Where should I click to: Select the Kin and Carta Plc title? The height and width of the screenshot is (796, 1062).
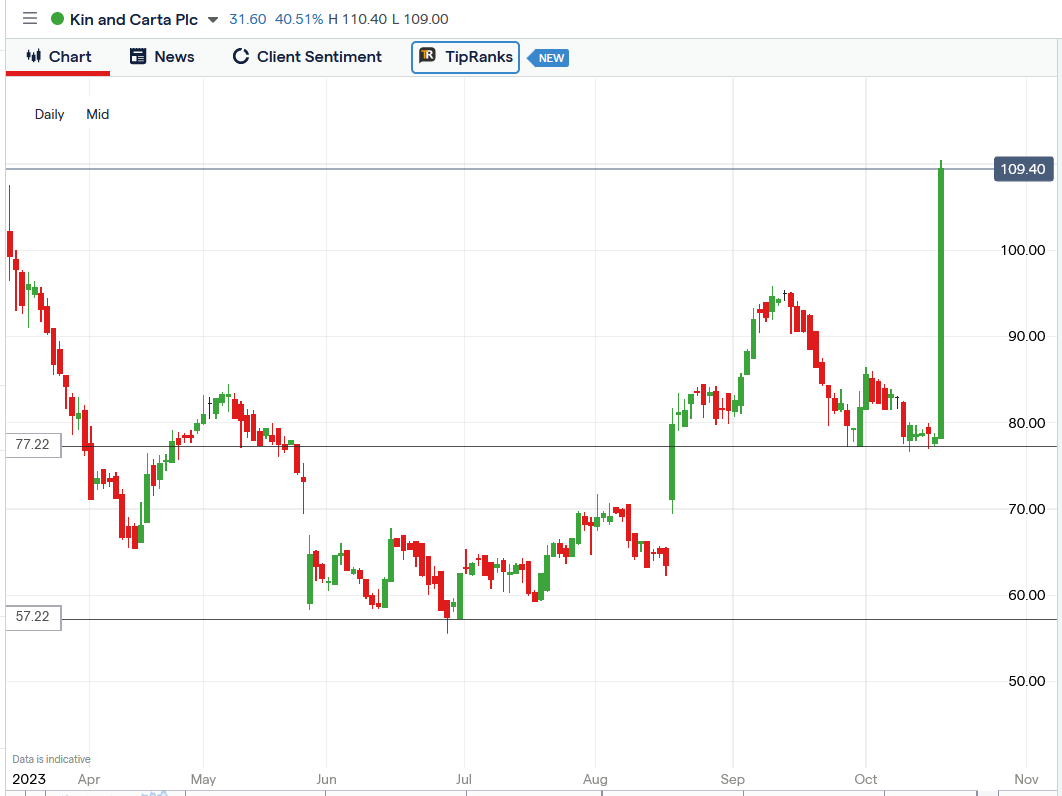[x=134, y=19]
